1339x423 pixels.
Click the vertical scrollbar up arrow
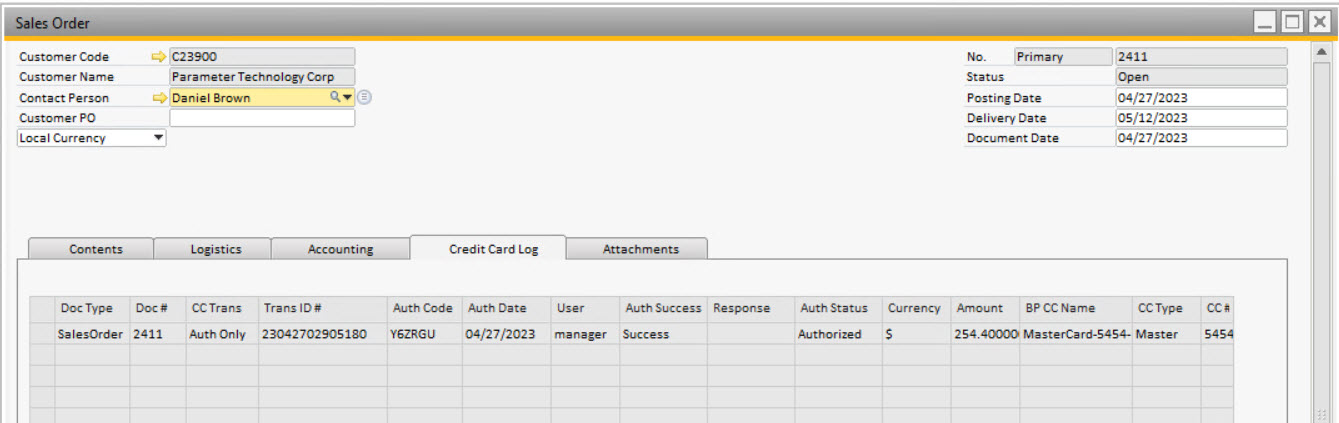tap(1323, 50)
